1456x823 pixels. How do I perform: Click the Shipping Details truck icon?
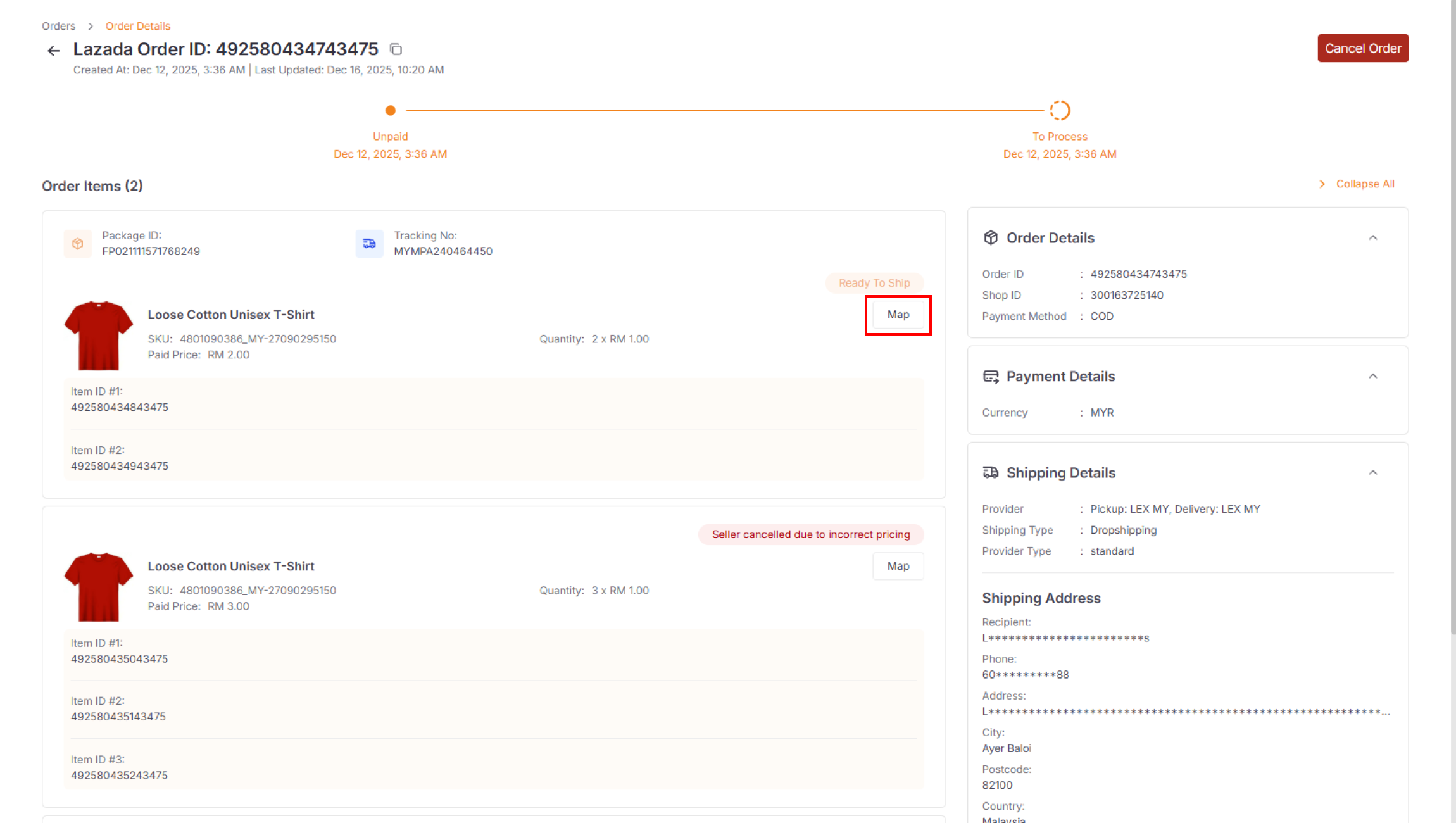pyautogui.click(x=991, y=473)
